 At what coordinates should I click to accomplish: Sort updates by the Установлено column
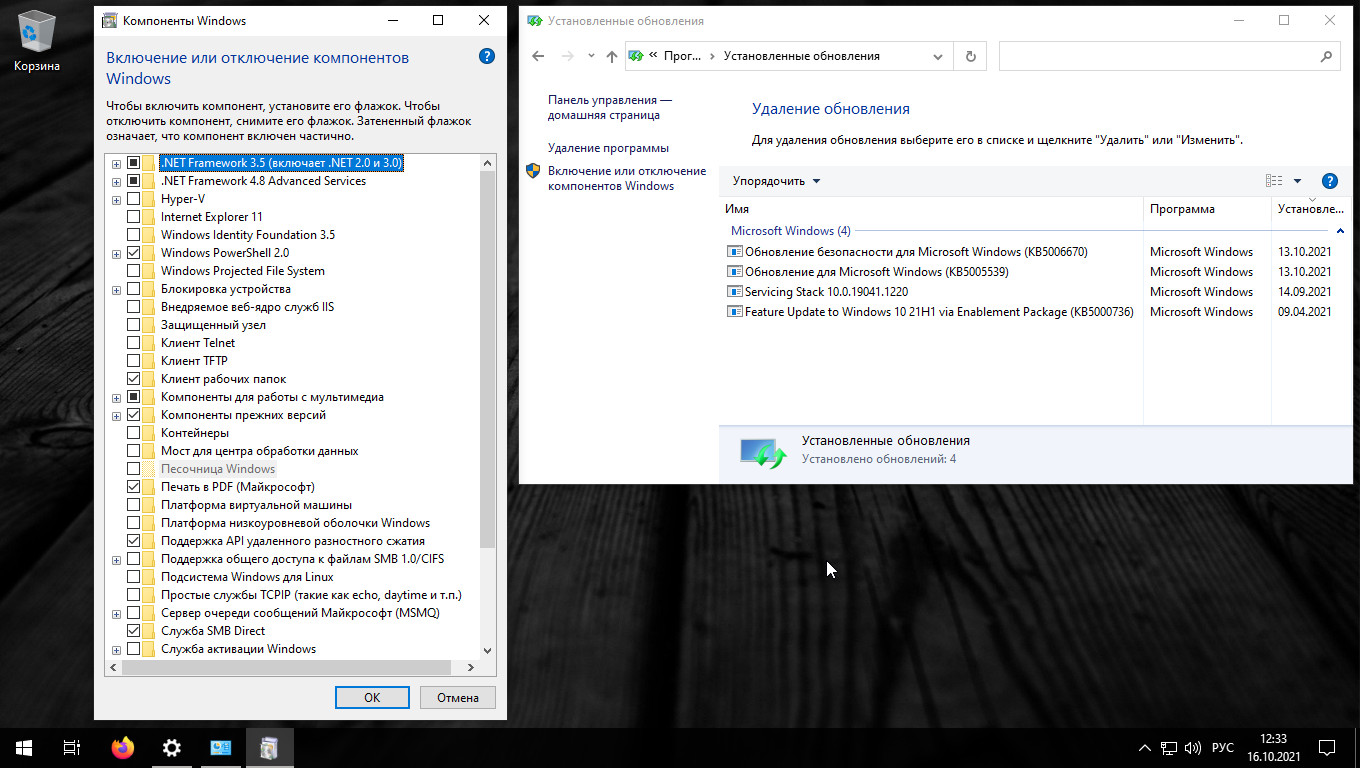click(x=1310, y=209)
